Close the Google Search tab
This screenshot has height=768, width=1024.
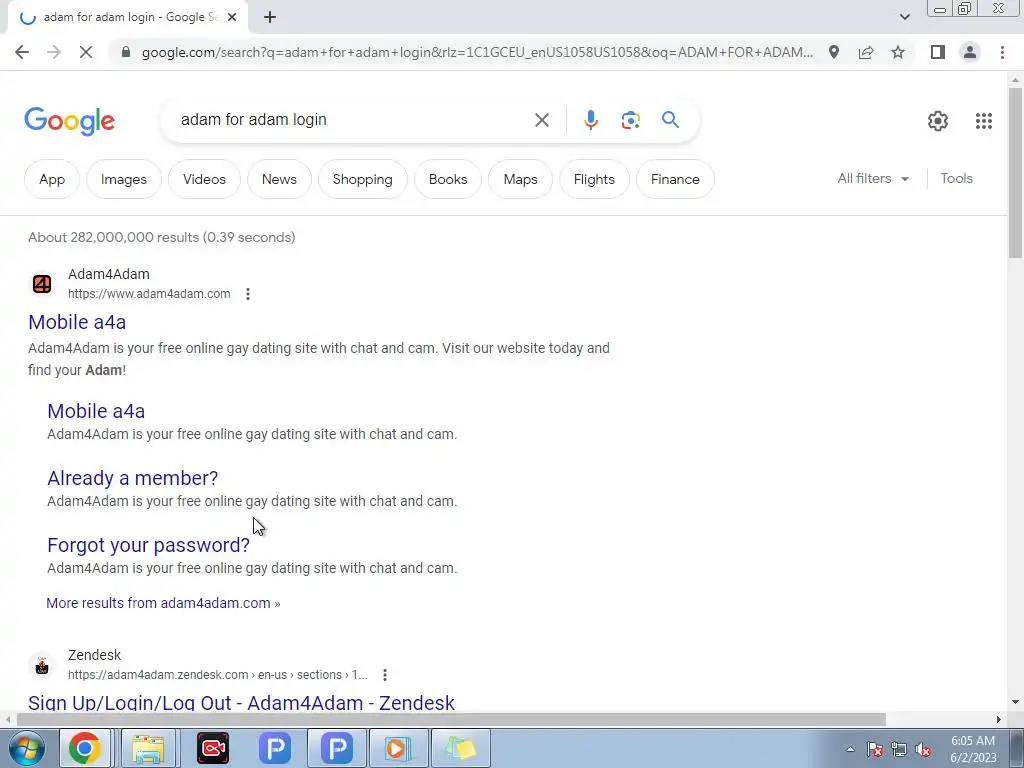[232, 18]
